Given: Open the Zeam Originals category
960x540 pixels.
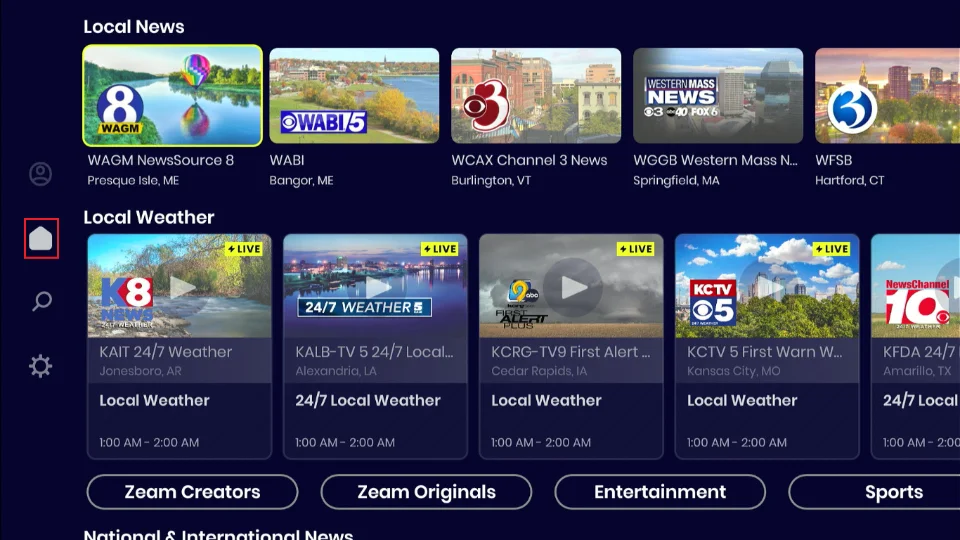Looking at the screenshot, I should [426, 492].
